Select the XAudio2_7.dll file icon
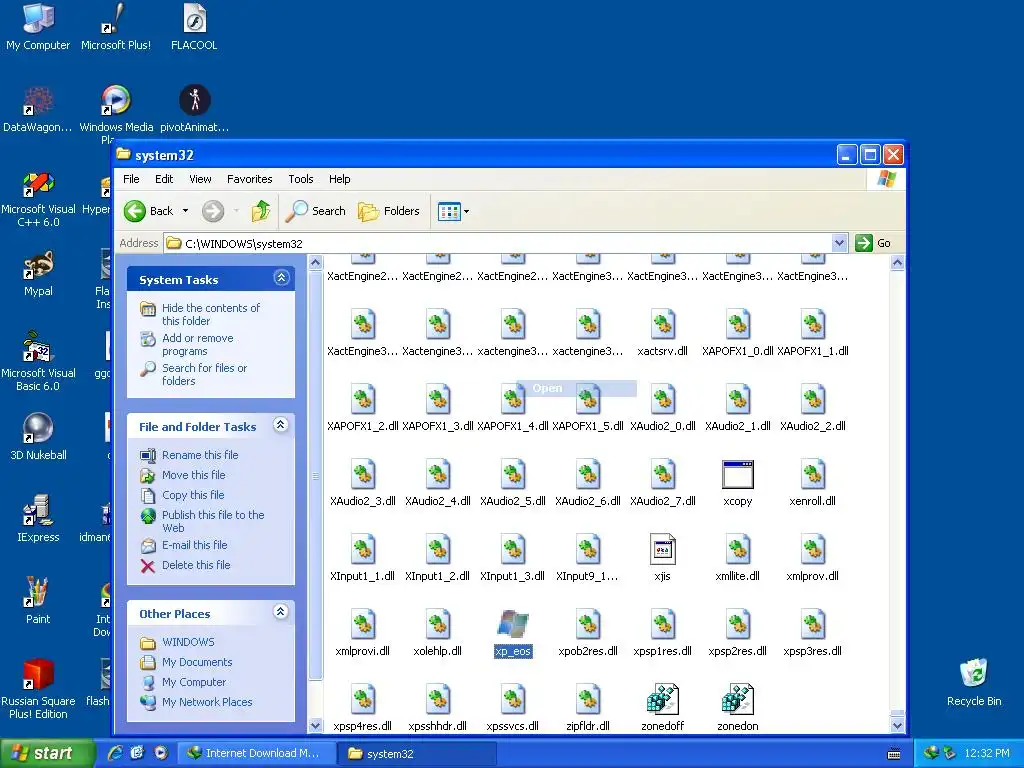 (x=662, y=475)
